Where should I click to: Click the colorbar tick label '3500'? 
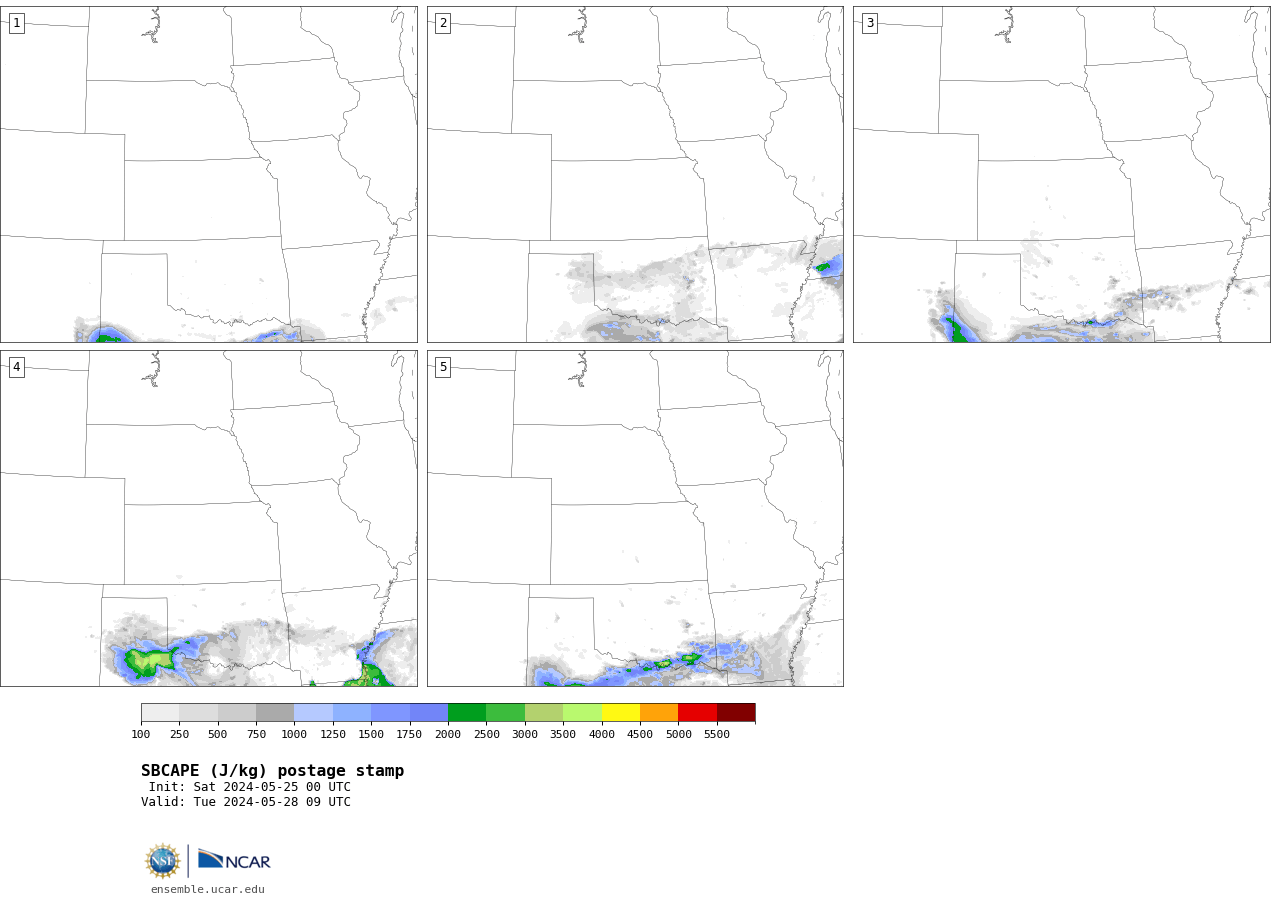(563, 735)
